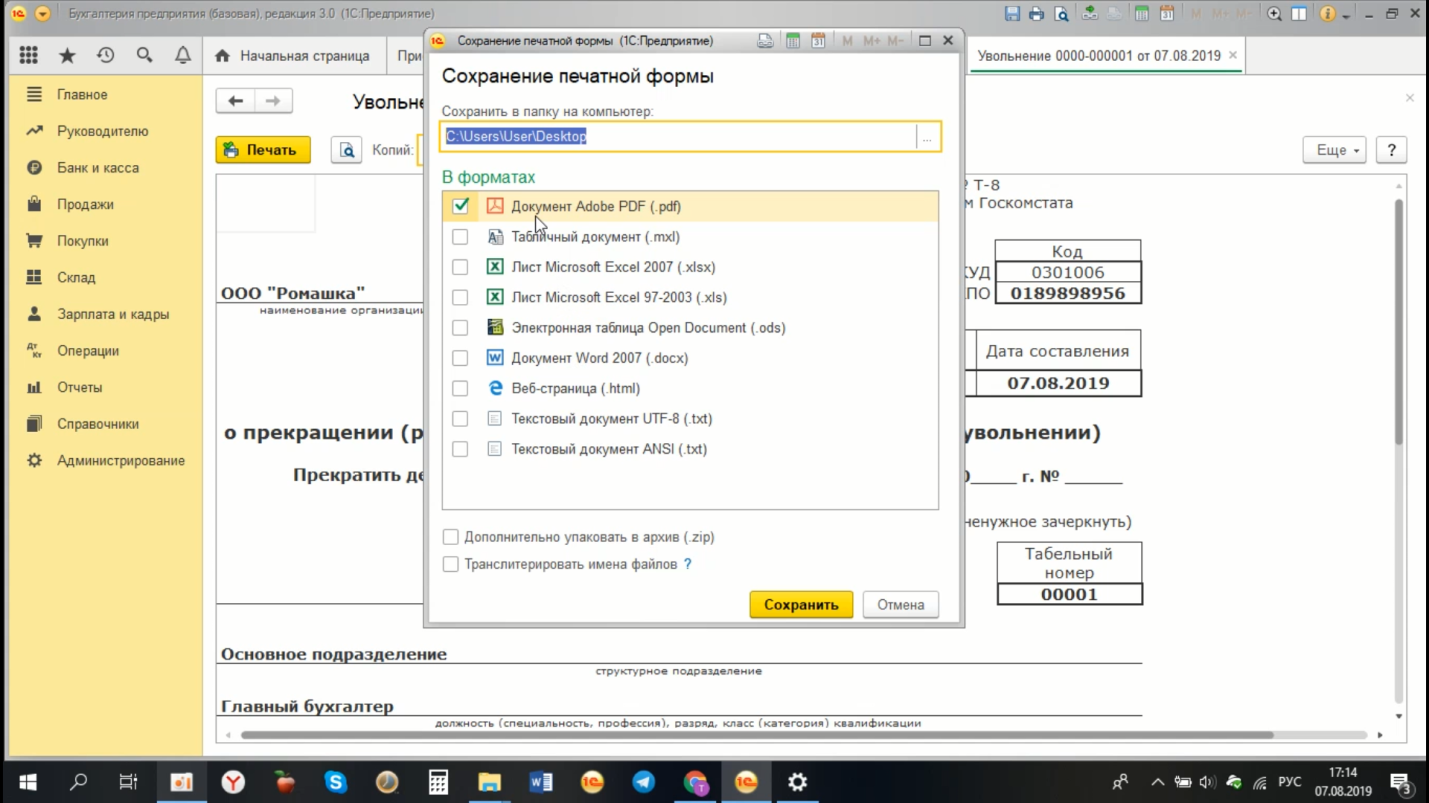Open the Справочники section

pyautogui.click(x=98, y=424)
